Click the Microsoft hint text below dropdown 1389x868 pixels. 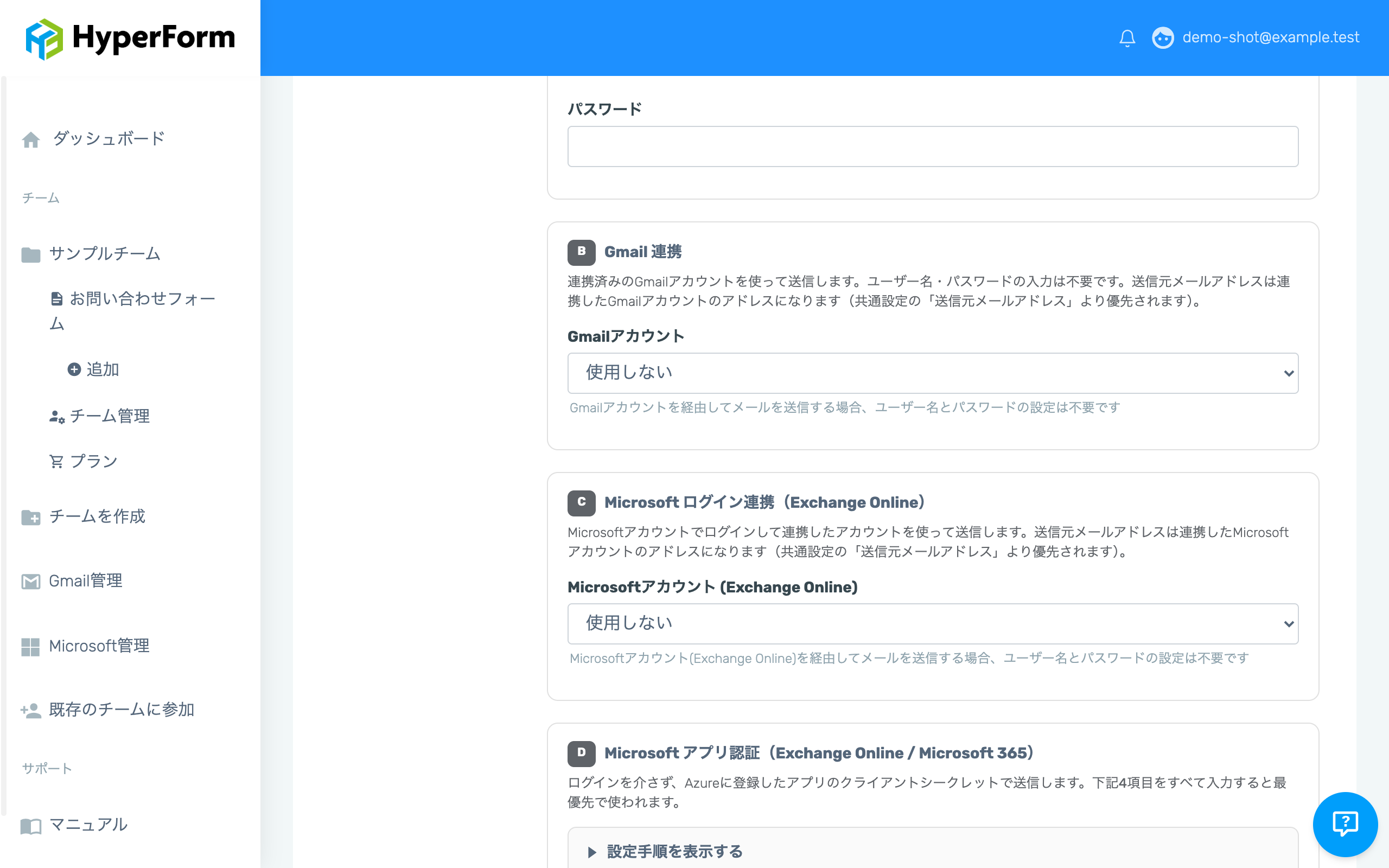pyautogui.click(x=909, y=659)
